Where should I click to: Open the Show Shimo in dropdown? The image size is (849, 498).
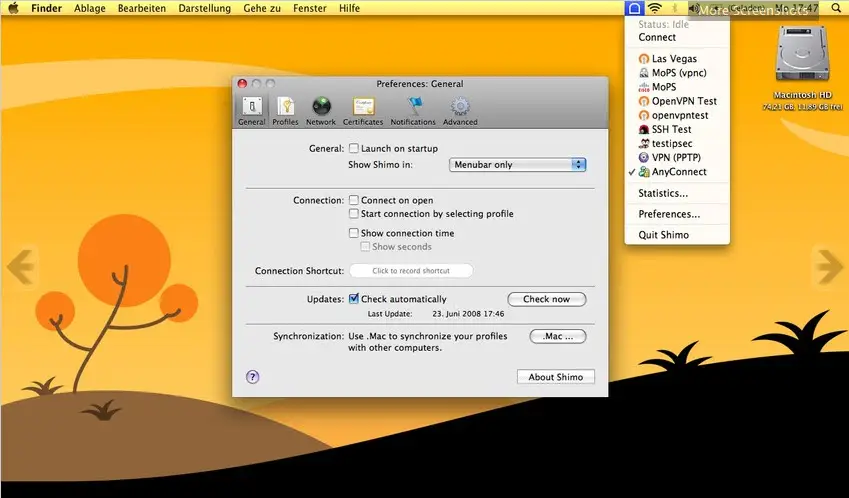(x=518, y=165)
